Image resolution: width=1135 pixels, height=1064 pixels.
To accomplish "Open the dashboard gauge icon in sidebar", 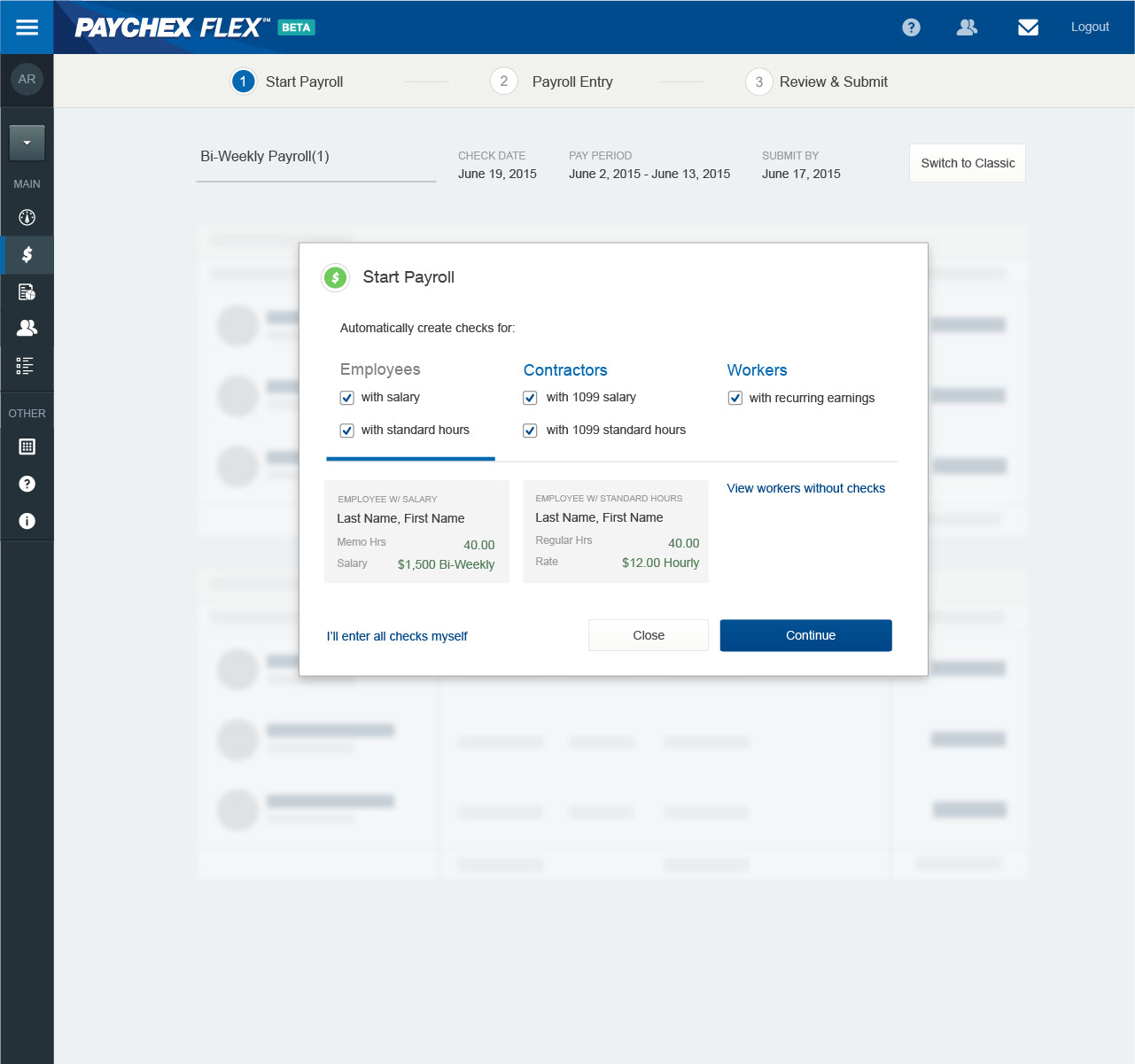I will point(27,217).
